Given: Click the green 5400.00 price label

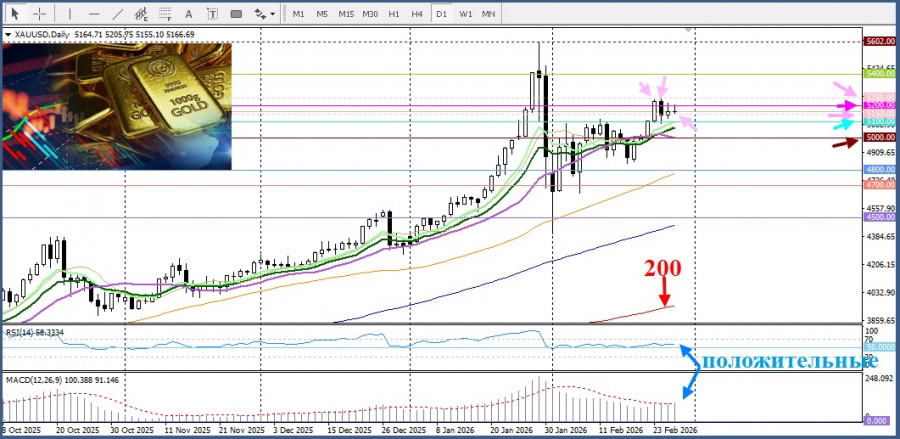Looking at the screenshot, I should 879,74.
